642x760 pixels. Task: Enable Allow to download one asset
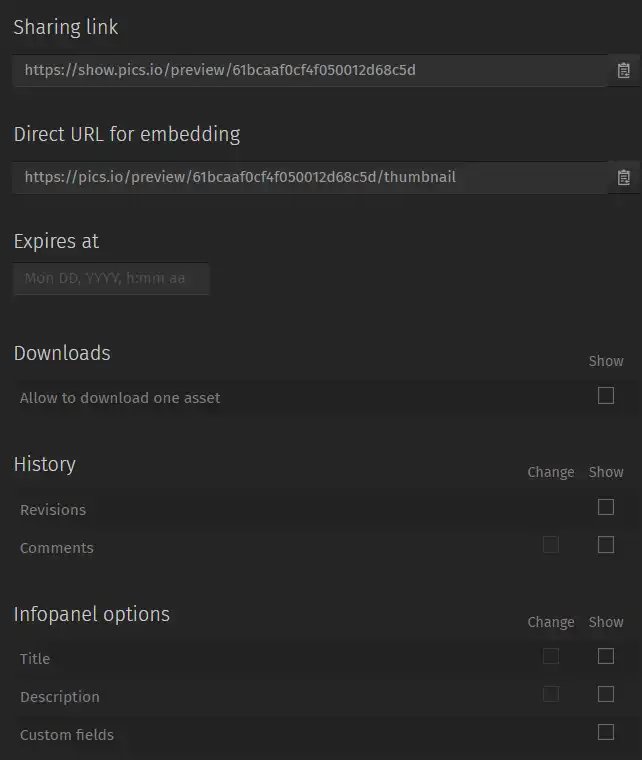[x=606, y=396]
